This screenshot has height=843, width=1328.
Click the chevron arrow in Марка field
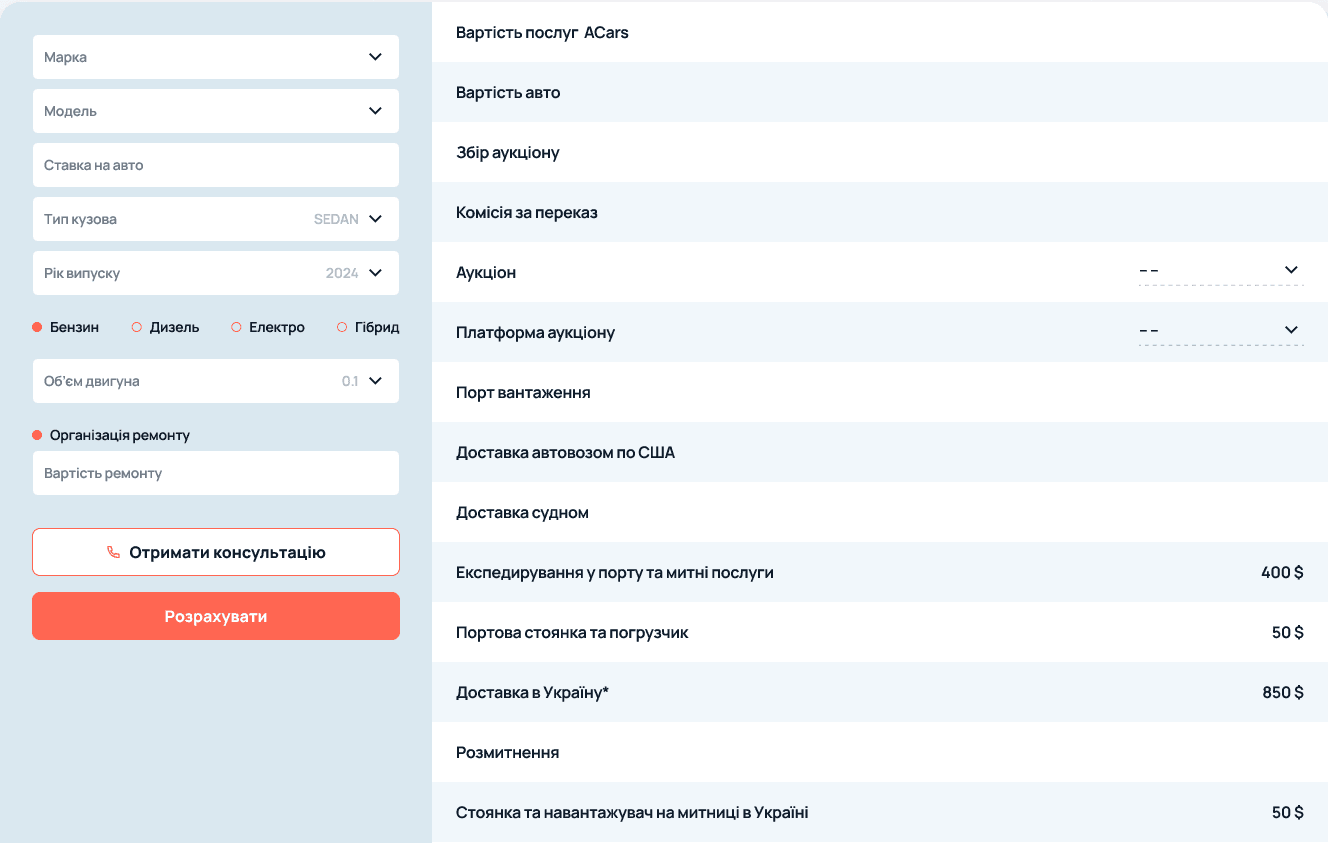375,57
